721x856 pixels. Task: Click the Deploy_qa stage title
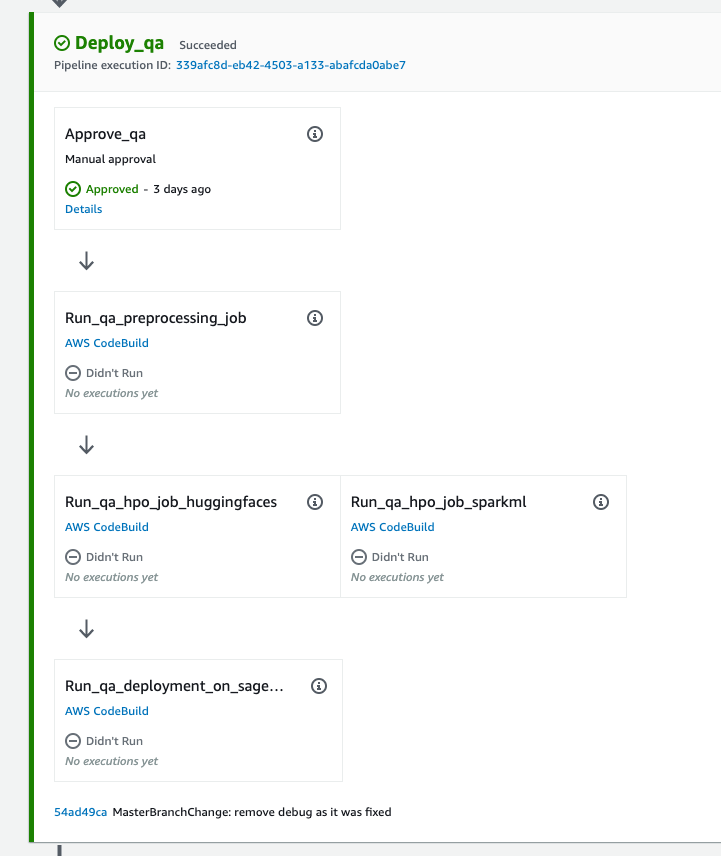click(119, 43)
